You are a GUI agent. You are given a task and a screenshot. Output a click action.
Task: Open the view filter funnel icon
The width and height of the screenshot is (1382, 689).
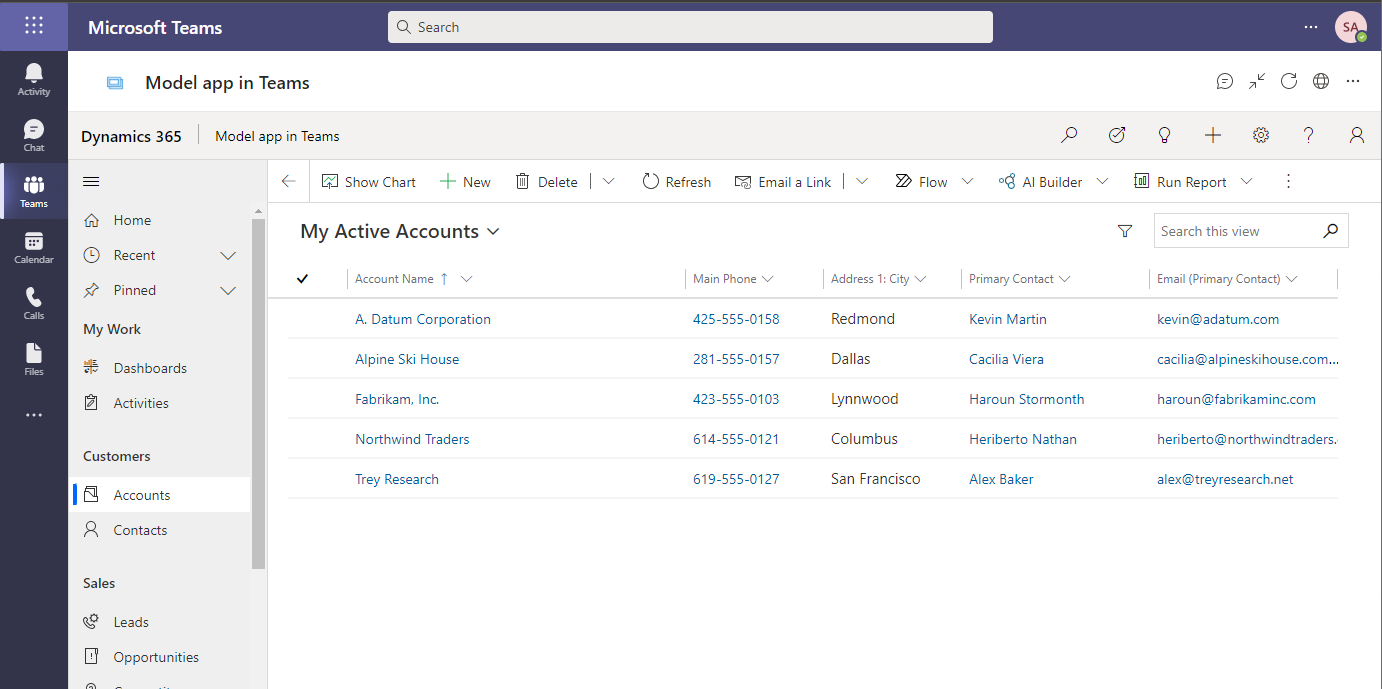click(1125, 231)
